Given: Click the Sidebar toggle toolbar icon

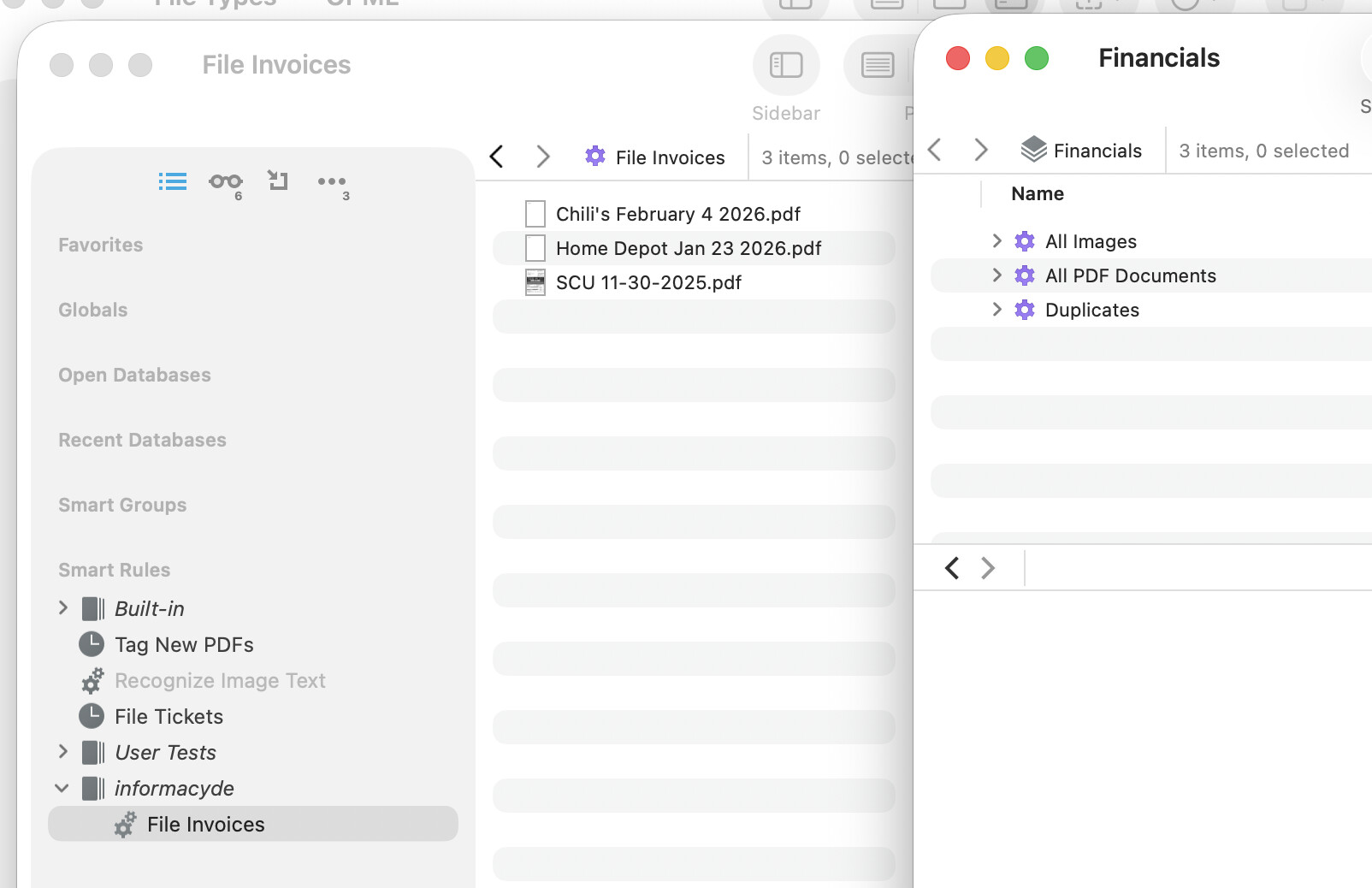Looking at the screenshot, I should tap(785, 65).
